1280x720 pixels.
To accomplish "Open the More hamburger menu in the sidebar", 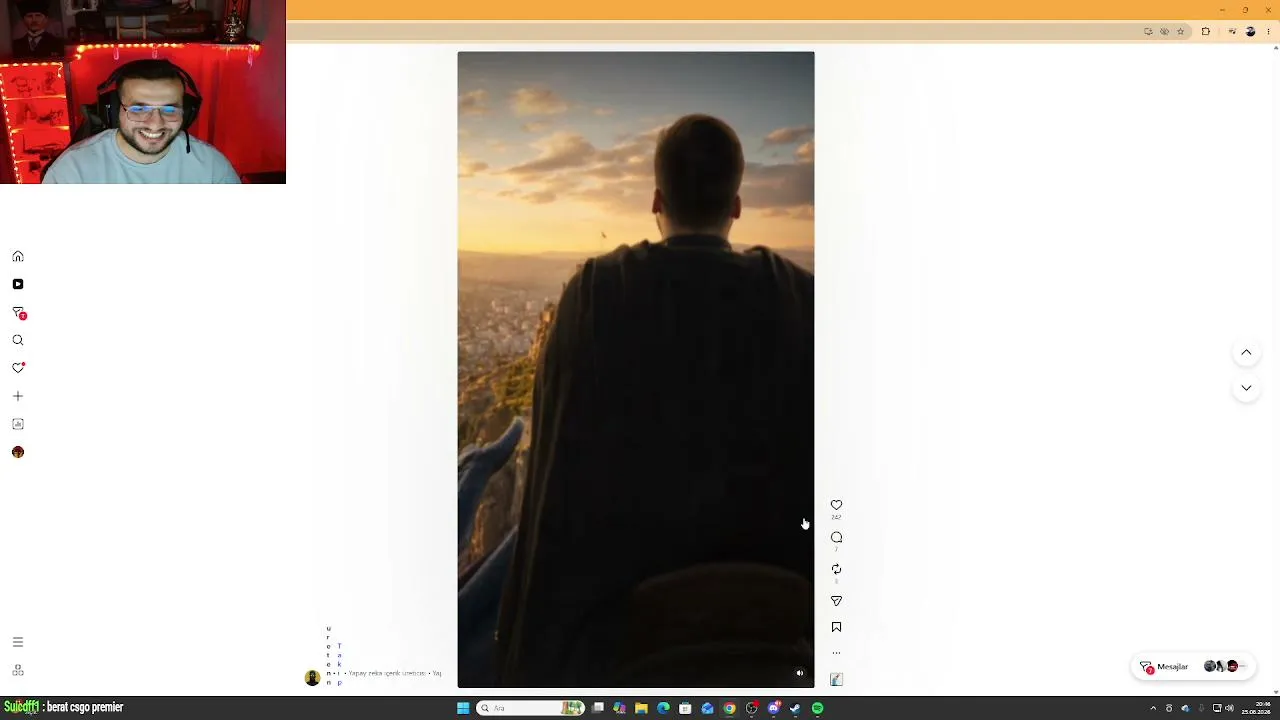I will tap(18, 642).
